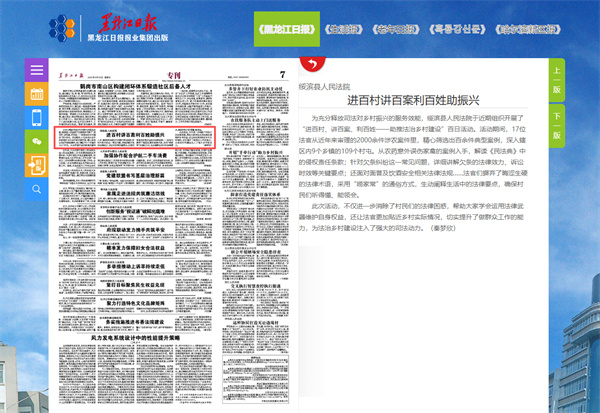Open the search magnifier icon in sidebar
This screenshot has height=413, width=600.
37,187
